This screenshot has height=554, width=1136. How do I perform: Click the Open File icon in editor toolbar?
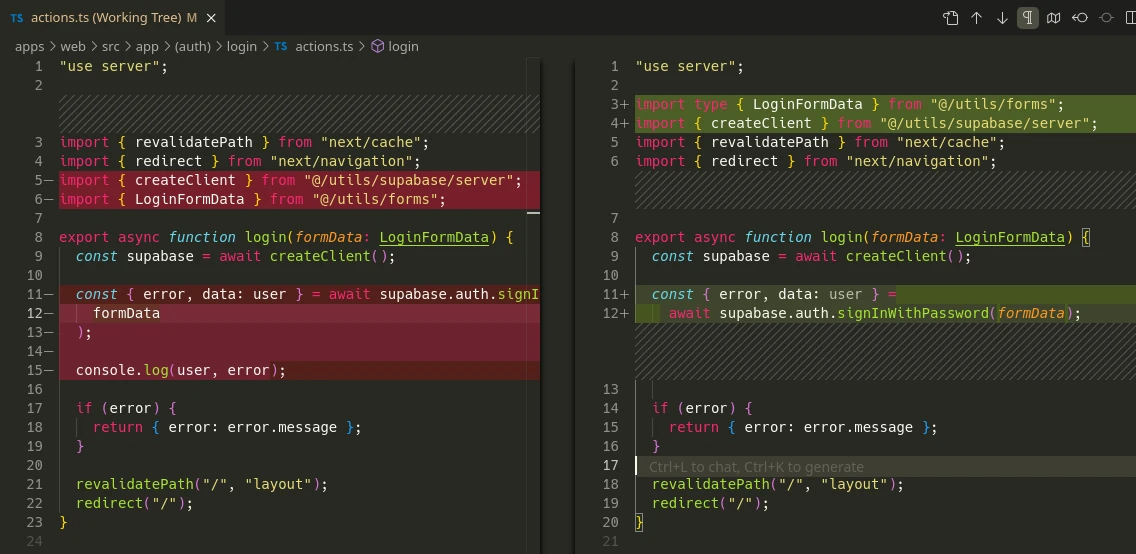point(951,18)
